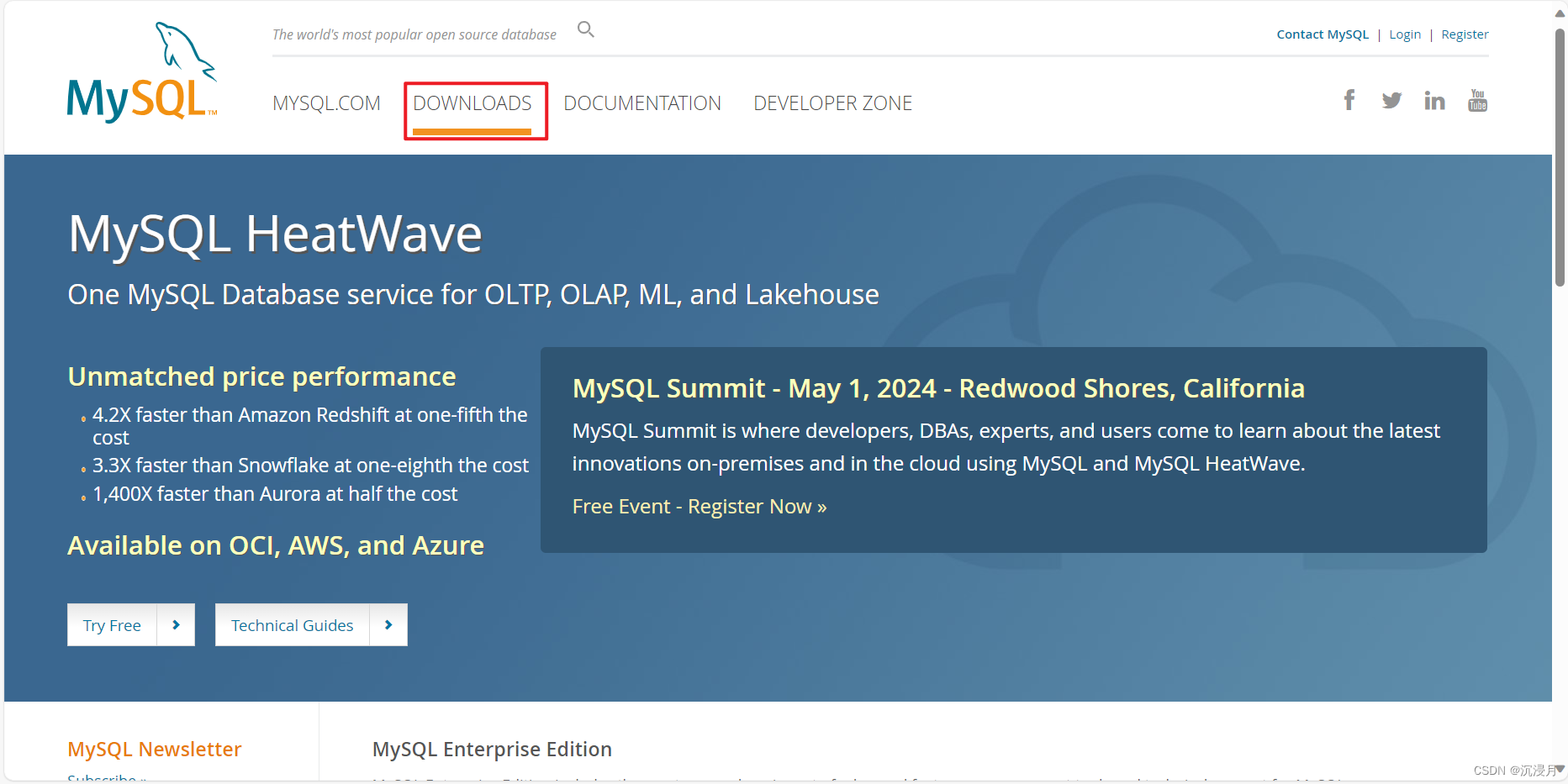The width and height of the screenshot is (1568, 784).
Task: Click the arrow beside Technical Guides
Action: (388, 625)
